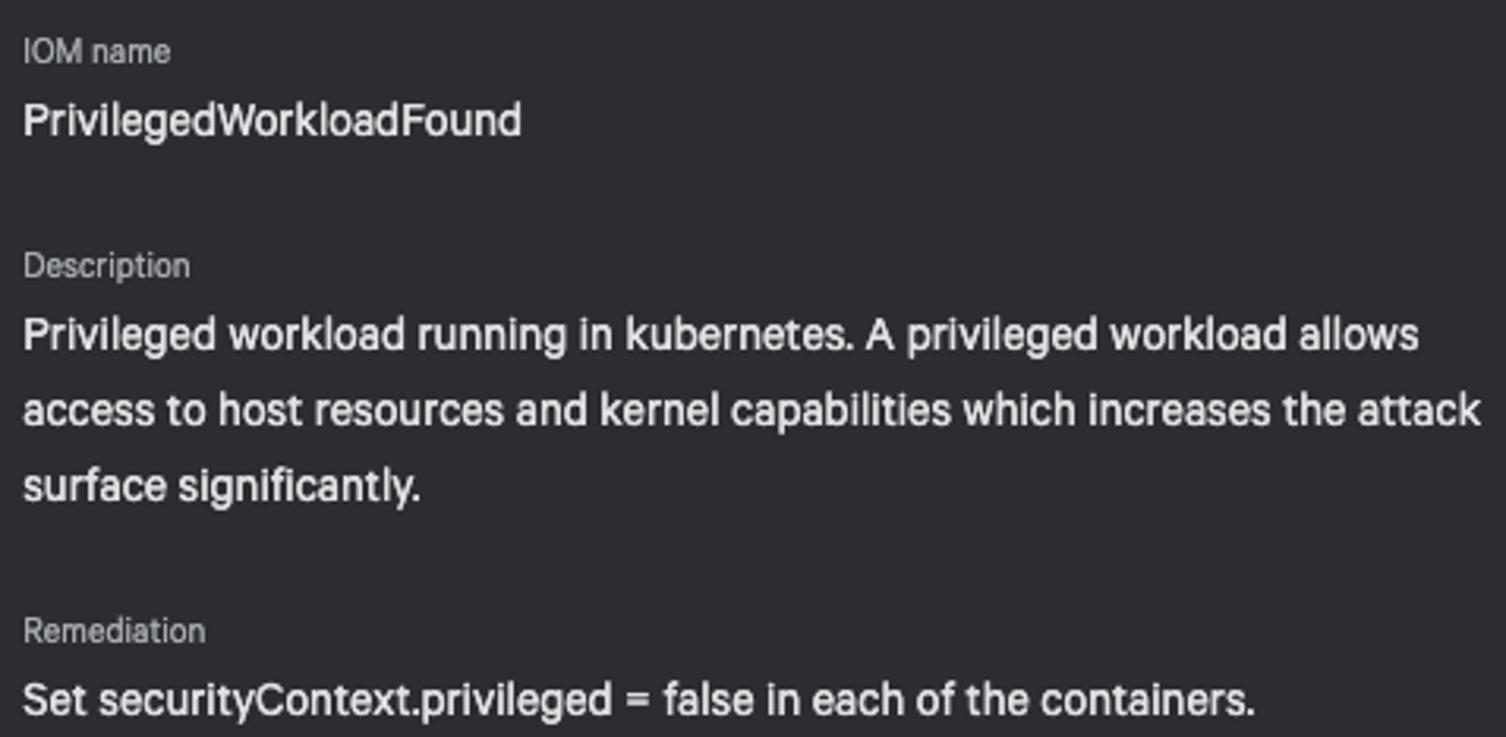Select the PrivilegedWorkloadFound name value
The width and height of the screenshot is (1506, 737).
(x=272, y=121)
